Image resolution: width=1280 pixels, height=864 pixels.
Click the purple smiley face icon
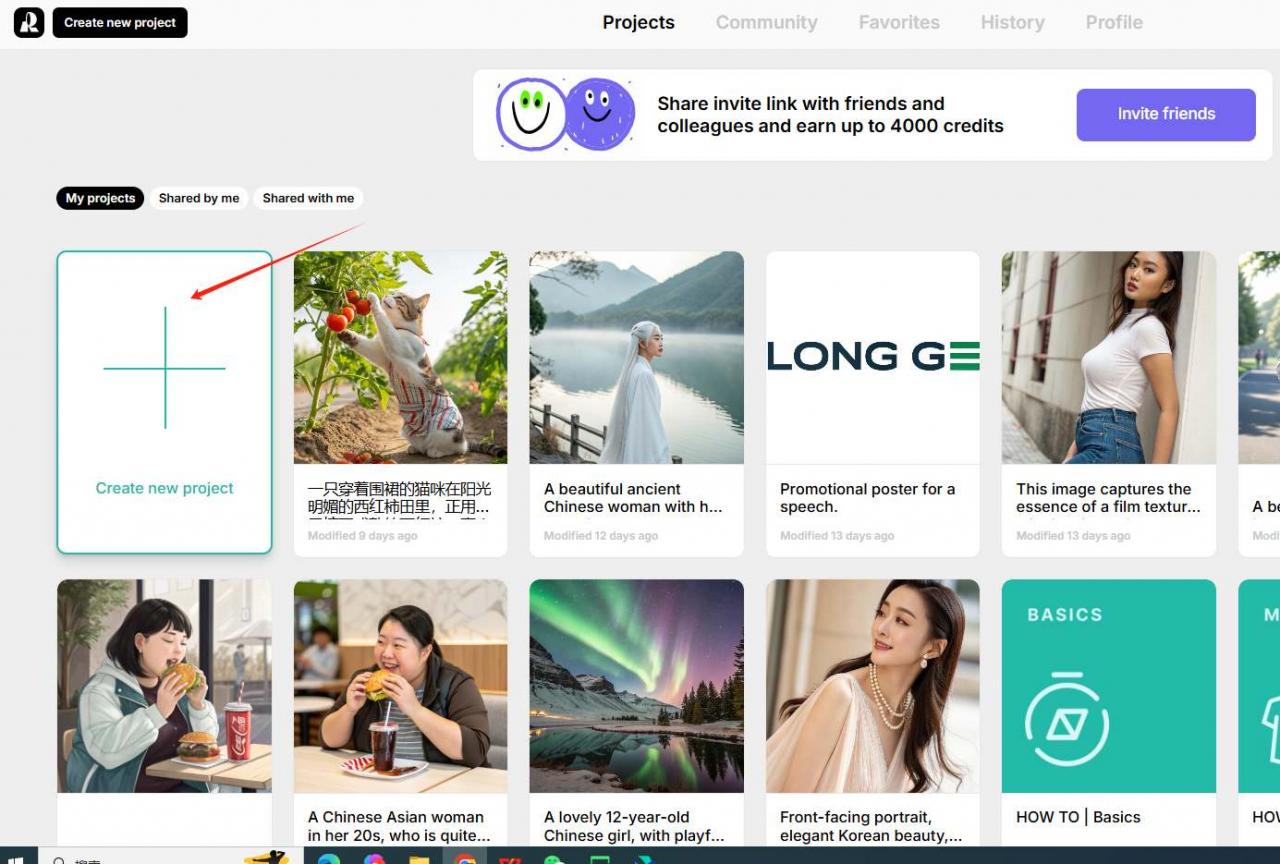(600, 114)
